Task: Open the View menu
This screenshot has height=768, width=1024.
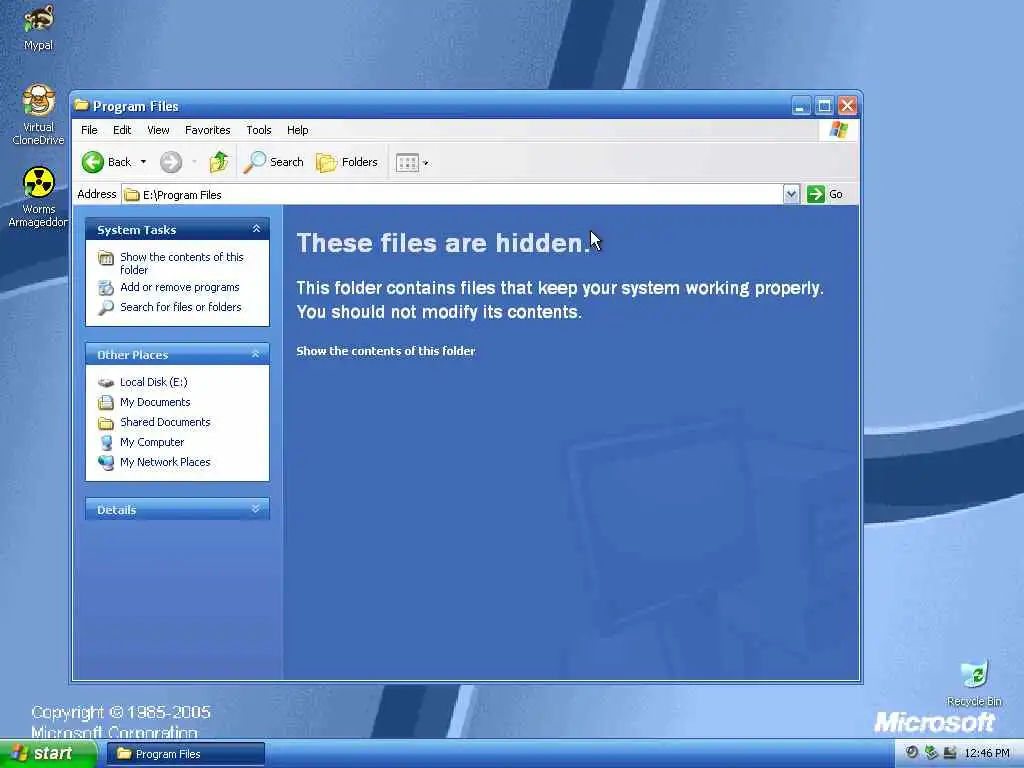Action: pos(158,130)
